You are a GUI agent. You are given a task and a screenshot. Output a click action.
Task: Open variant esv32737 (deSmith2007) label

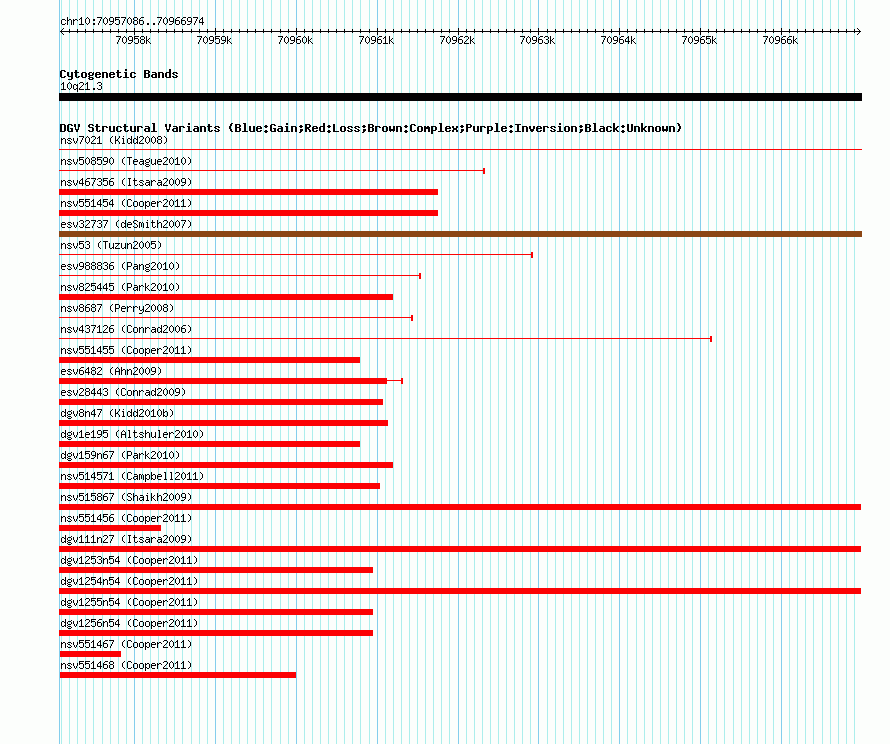[126, 224]
